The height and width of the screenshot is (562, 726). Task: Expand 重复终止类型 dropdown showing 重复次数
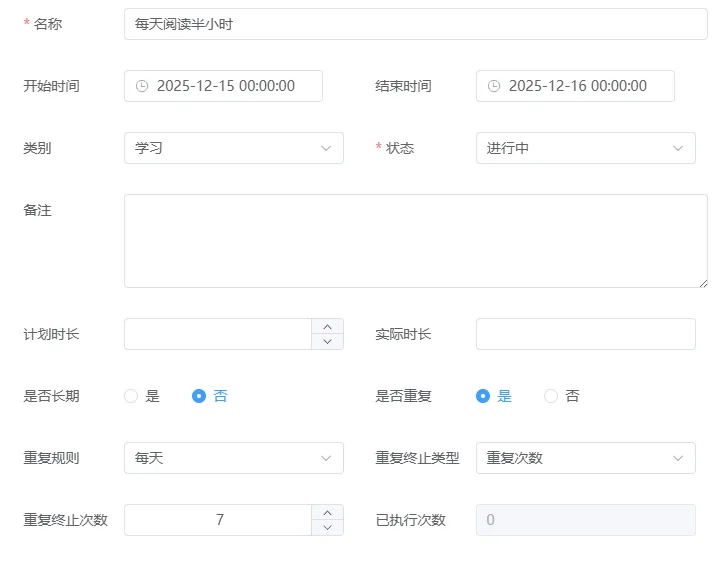(x=585, y=458)
